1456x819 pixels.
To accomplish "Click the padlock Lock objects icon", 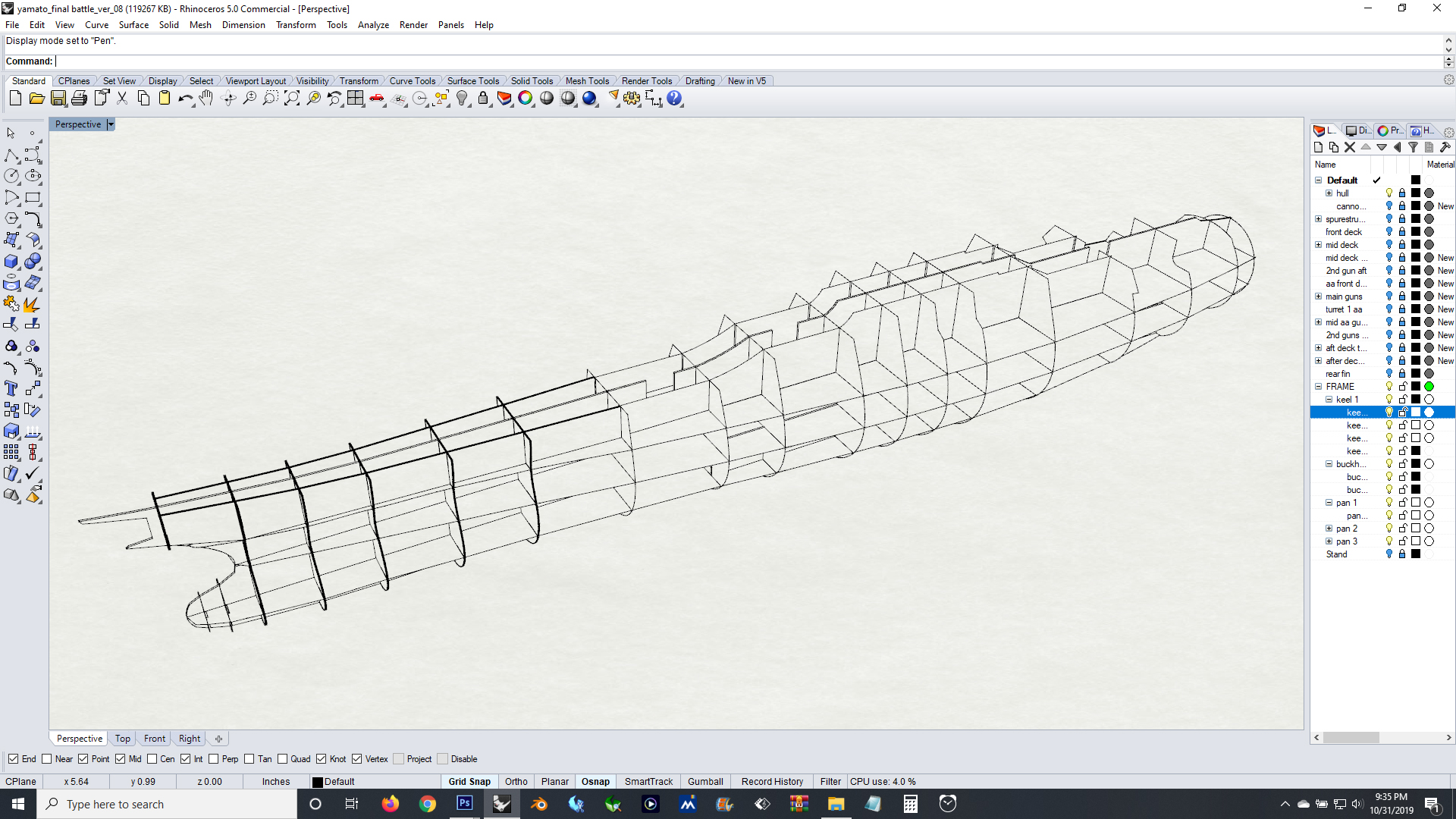I will (x=483, y=99).
